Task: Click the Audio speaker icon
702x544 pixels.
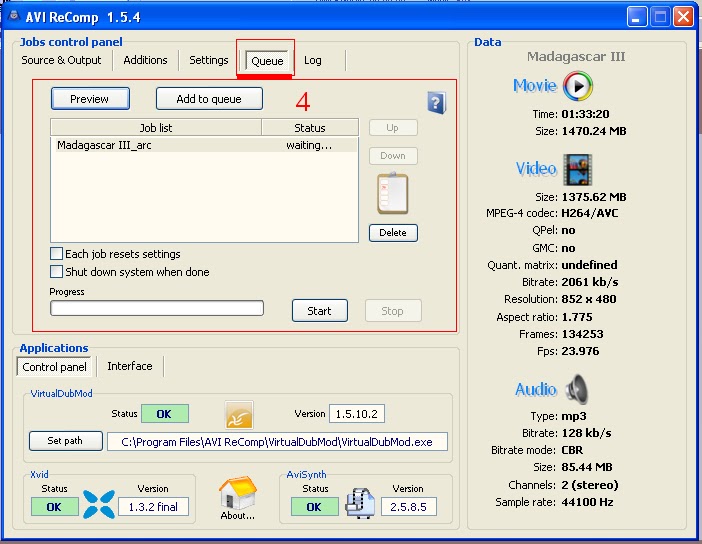Action: [577, 389]
